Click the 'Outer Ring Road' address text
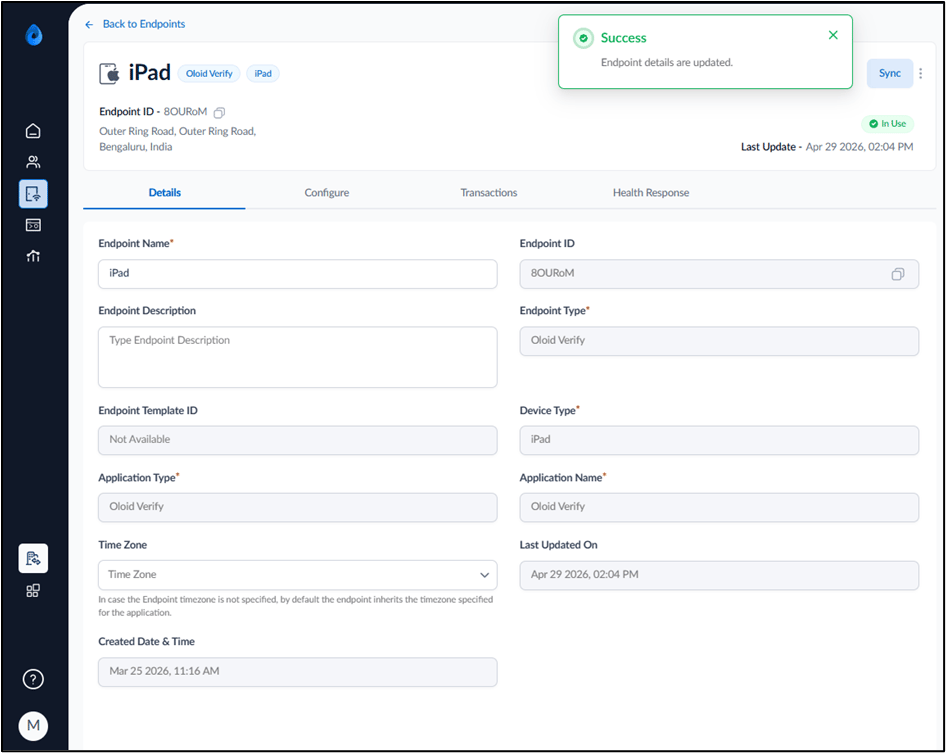This screenshot has width=946, height=753. click(x=177, y=139)
